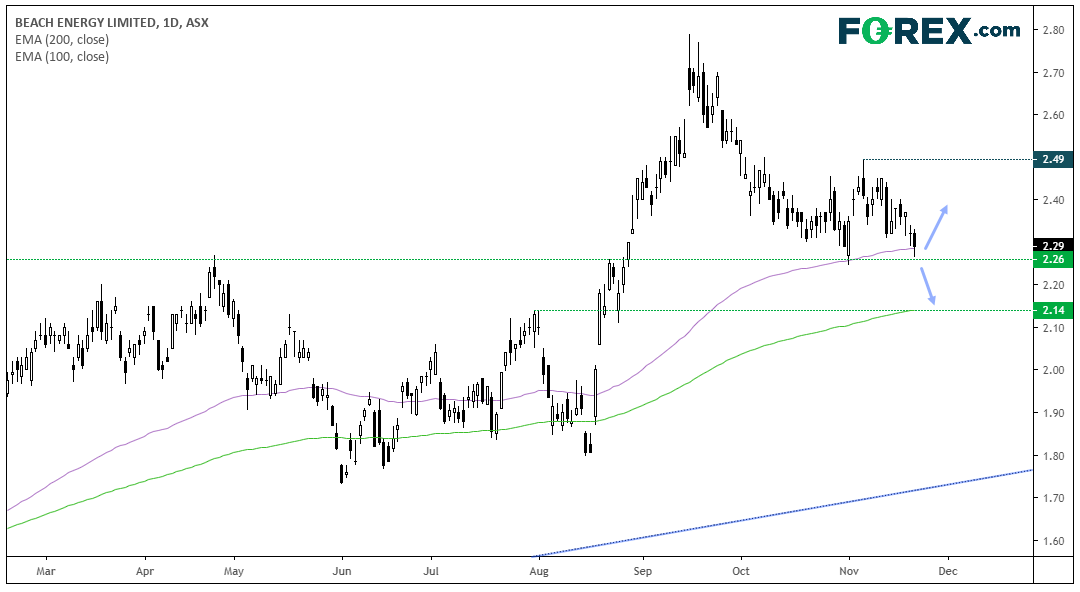Click the 2.14 support level tag
Image resolution: width=1080 pixels, height=592 pixels.
[x=1053, y=310]
